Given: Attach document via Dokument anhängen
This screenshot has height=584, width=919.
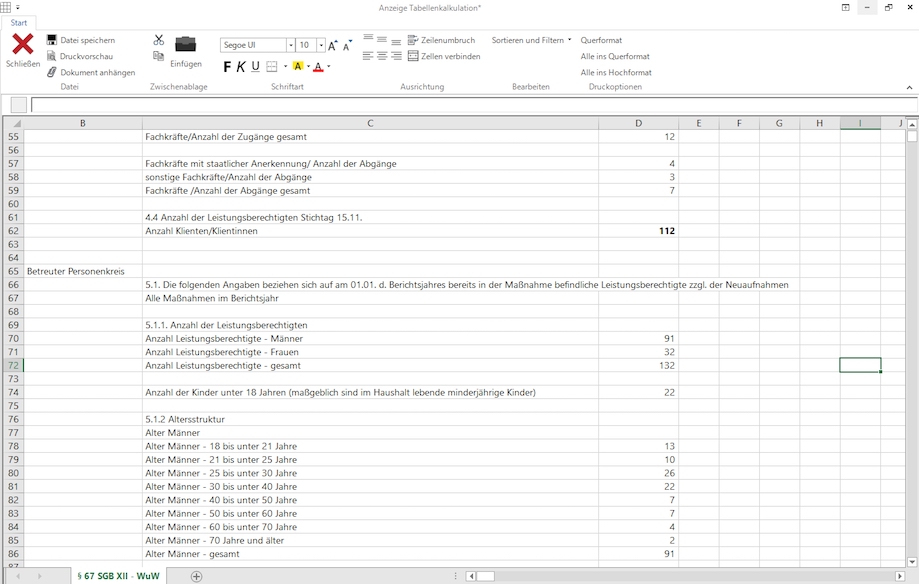Looking at the screenshot, I should coord(91,72).
